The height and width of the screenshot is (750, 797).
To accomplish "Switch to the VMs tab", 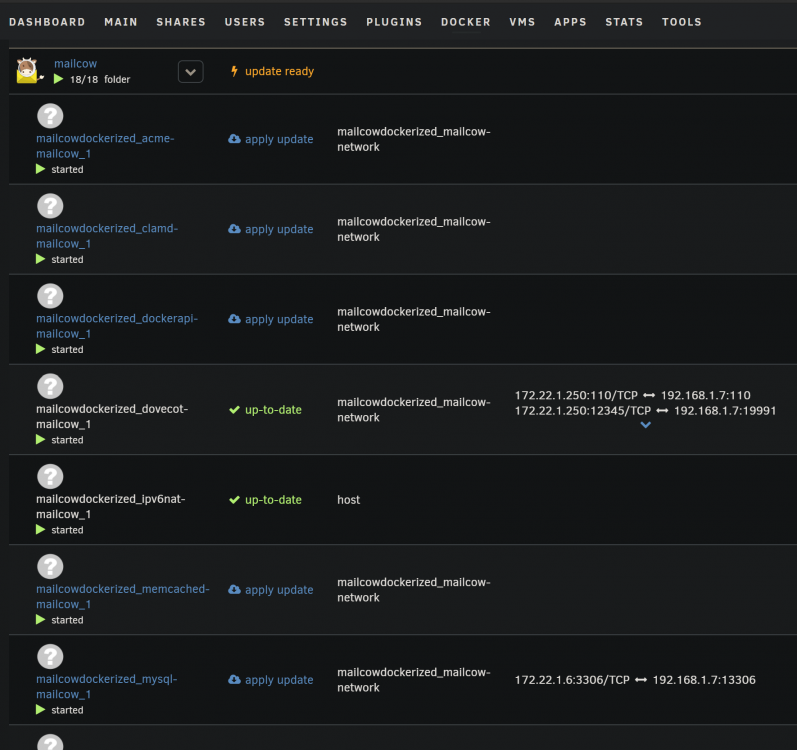I will point(522,22).
